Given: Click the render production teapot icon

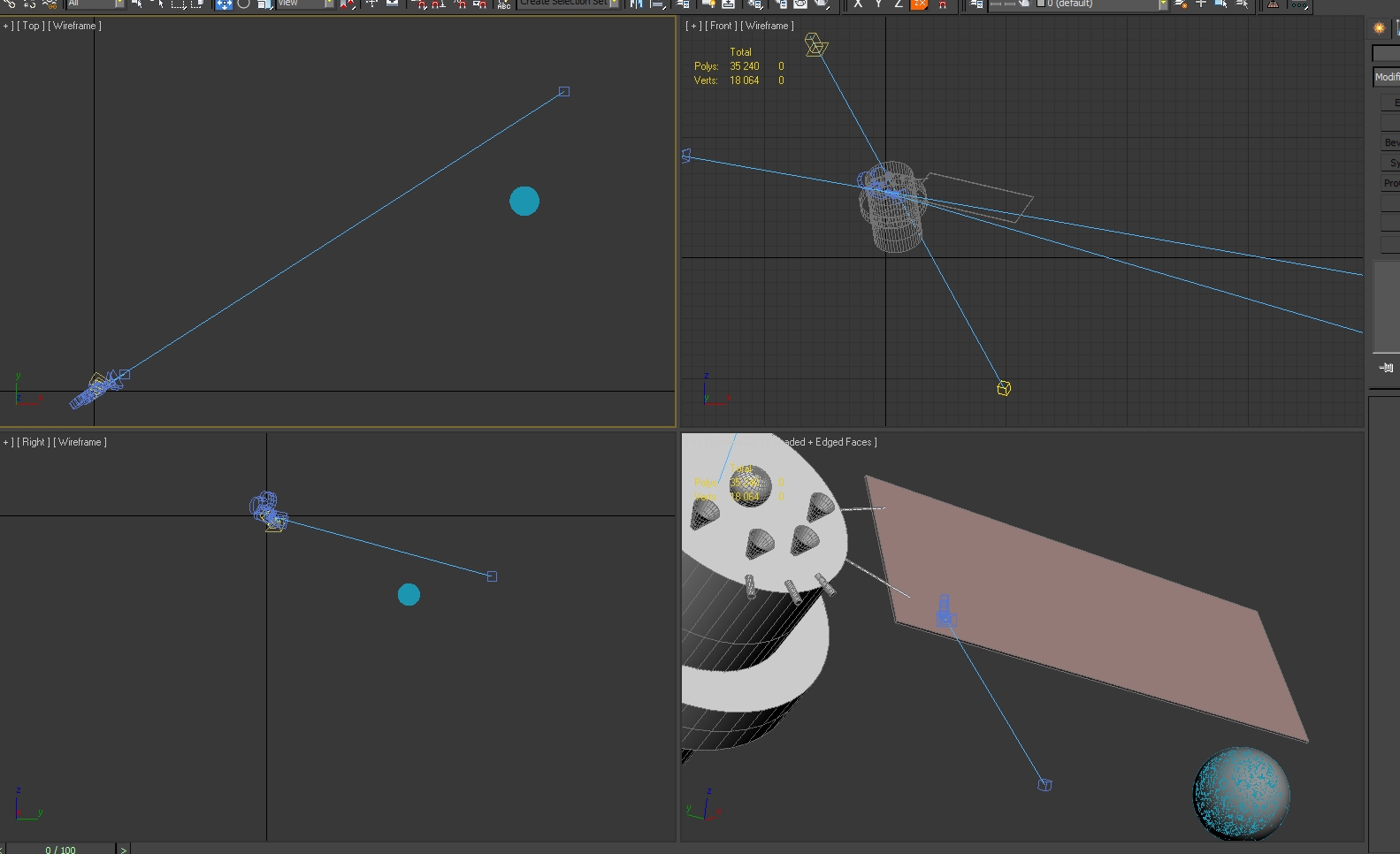Looking at the screenshot, I should click(822, 4).
